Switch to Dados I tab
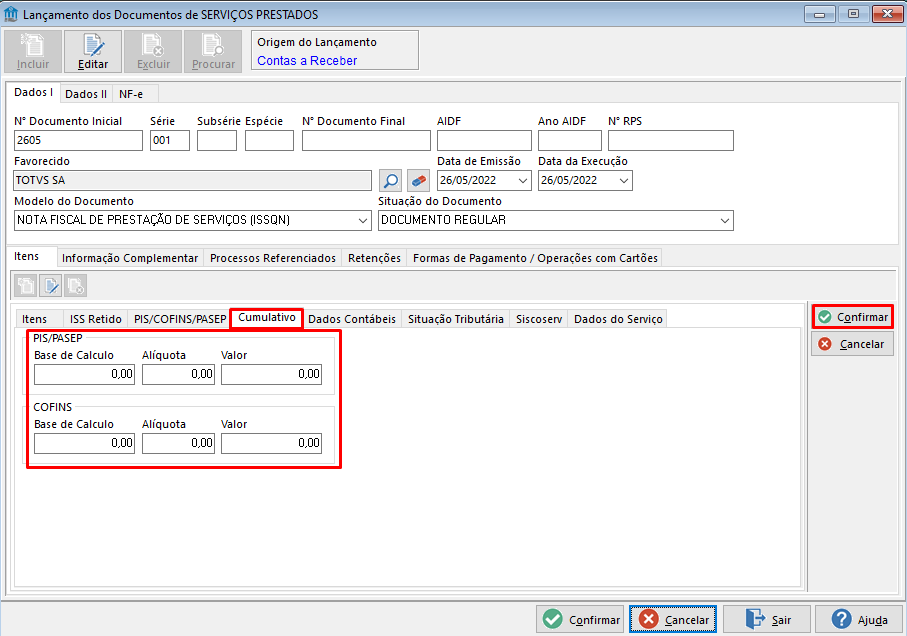The height and width of the screenshot is (636, 907). coord(33,93)
